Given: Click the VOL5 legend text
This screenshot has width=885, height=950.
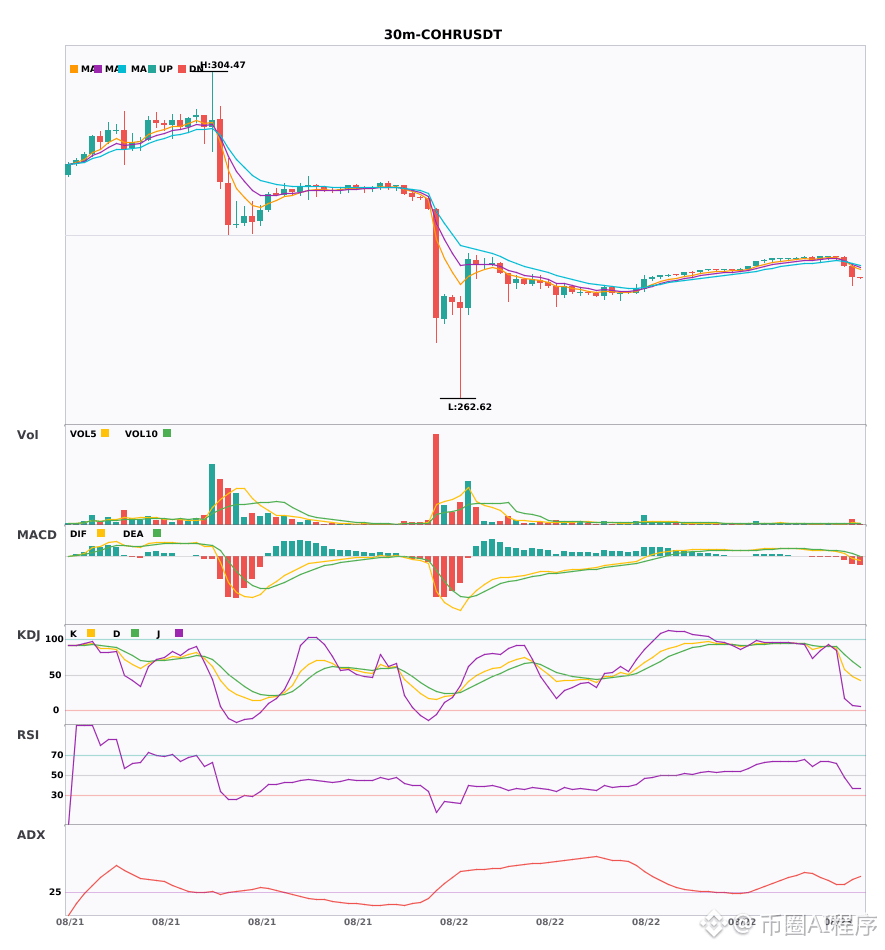Looking at the screenshot, I should pyautogui.click(x=83, y=434).
